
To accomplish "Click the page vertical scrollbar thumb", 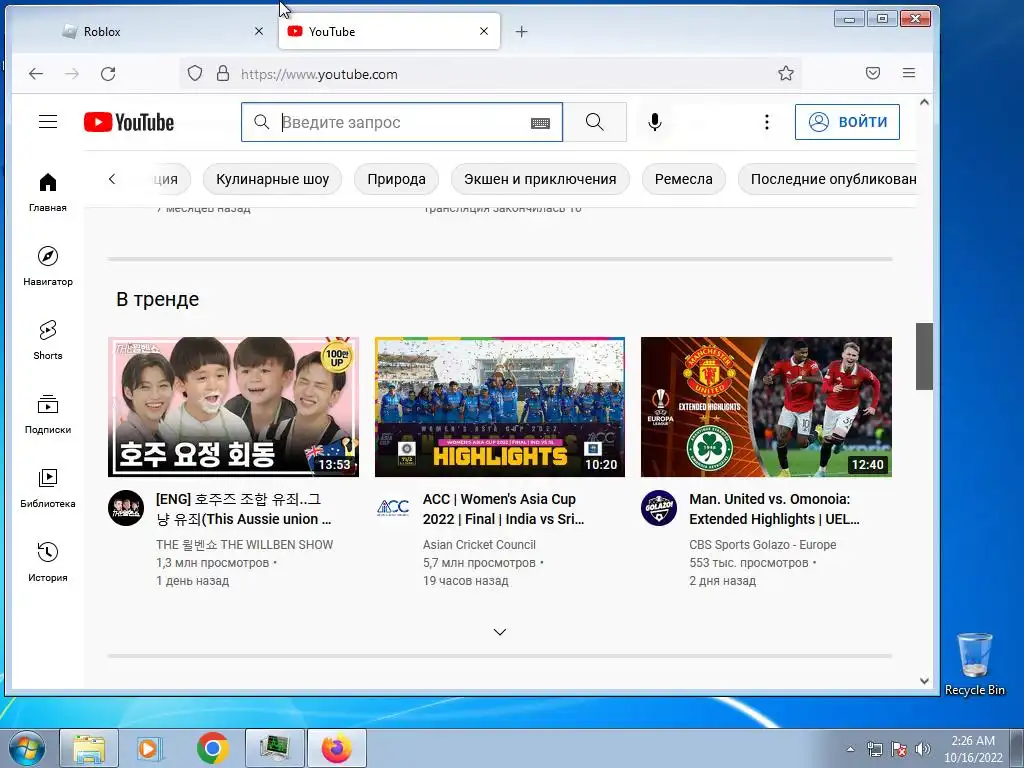I will (924, 356).
